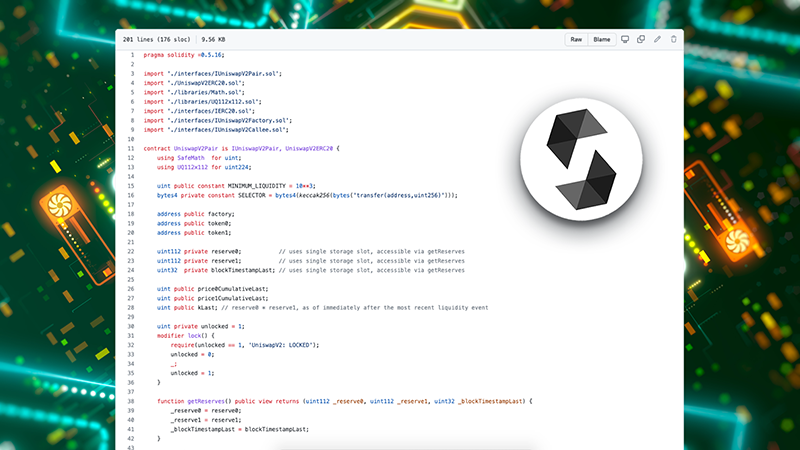Click the require 'UniswapV2: LOCKED' line

tap(245, 345)
